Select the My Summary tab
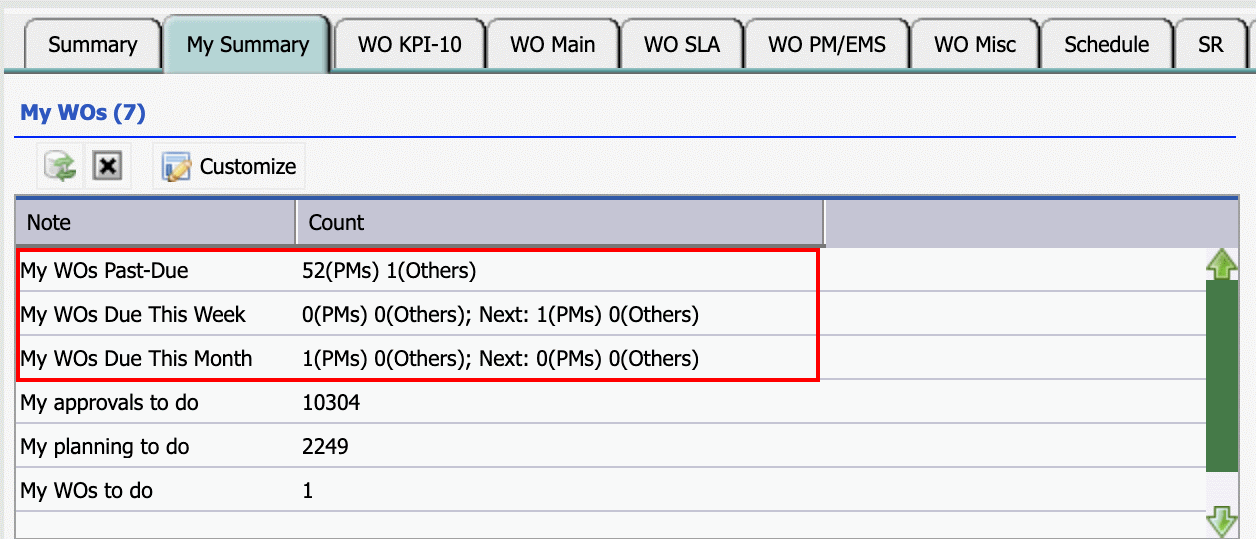This screenshot has height=539, width=1256. pyautogui.click(x=247, y=45)
